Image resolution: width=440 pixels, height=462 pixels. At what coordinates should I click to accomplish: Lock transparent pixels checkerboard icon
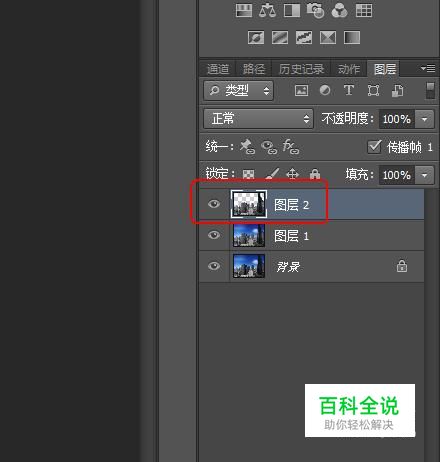coord(248,174)
